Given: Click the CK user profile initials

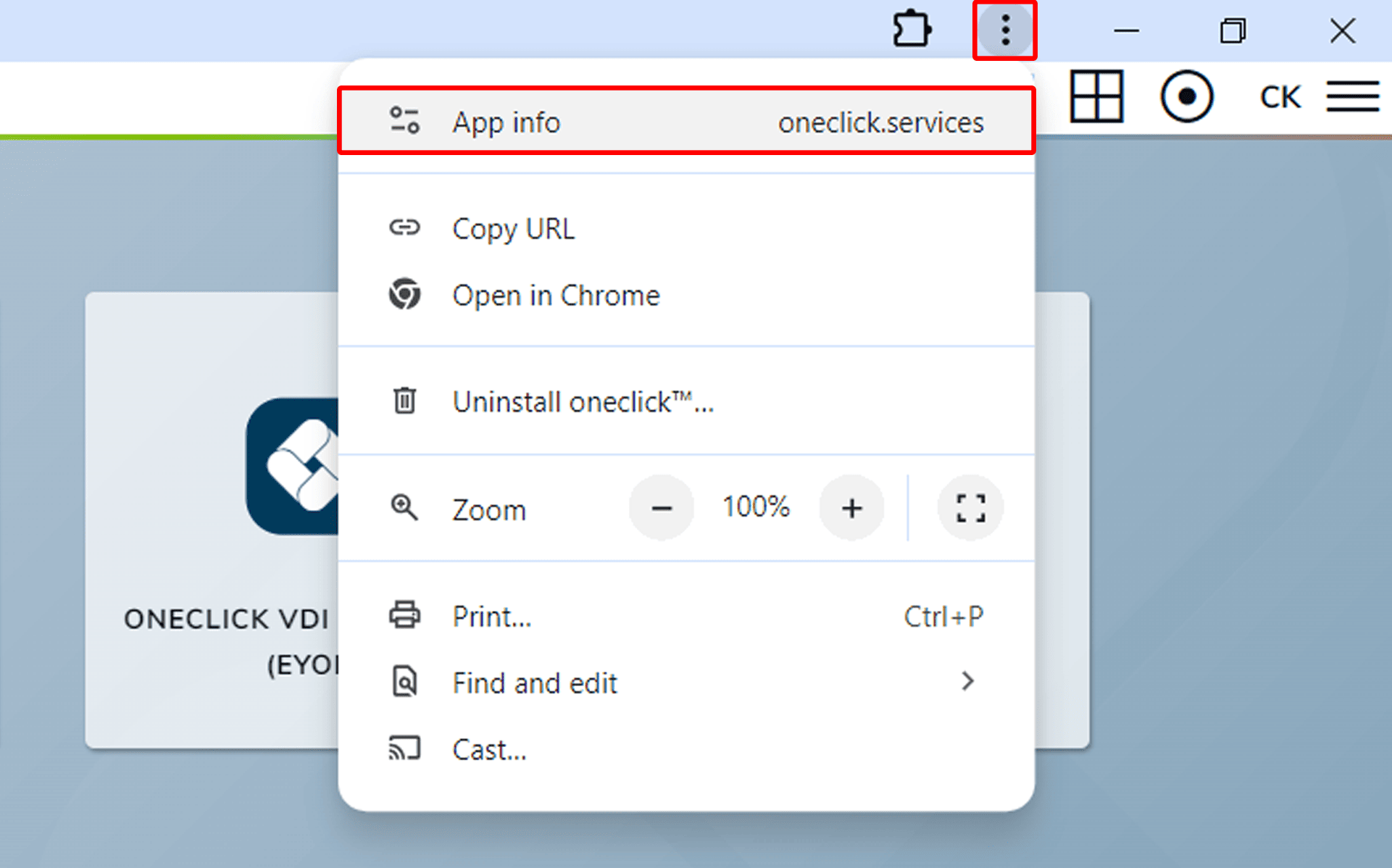Looking at the screenshot, I should [1280, 97].
